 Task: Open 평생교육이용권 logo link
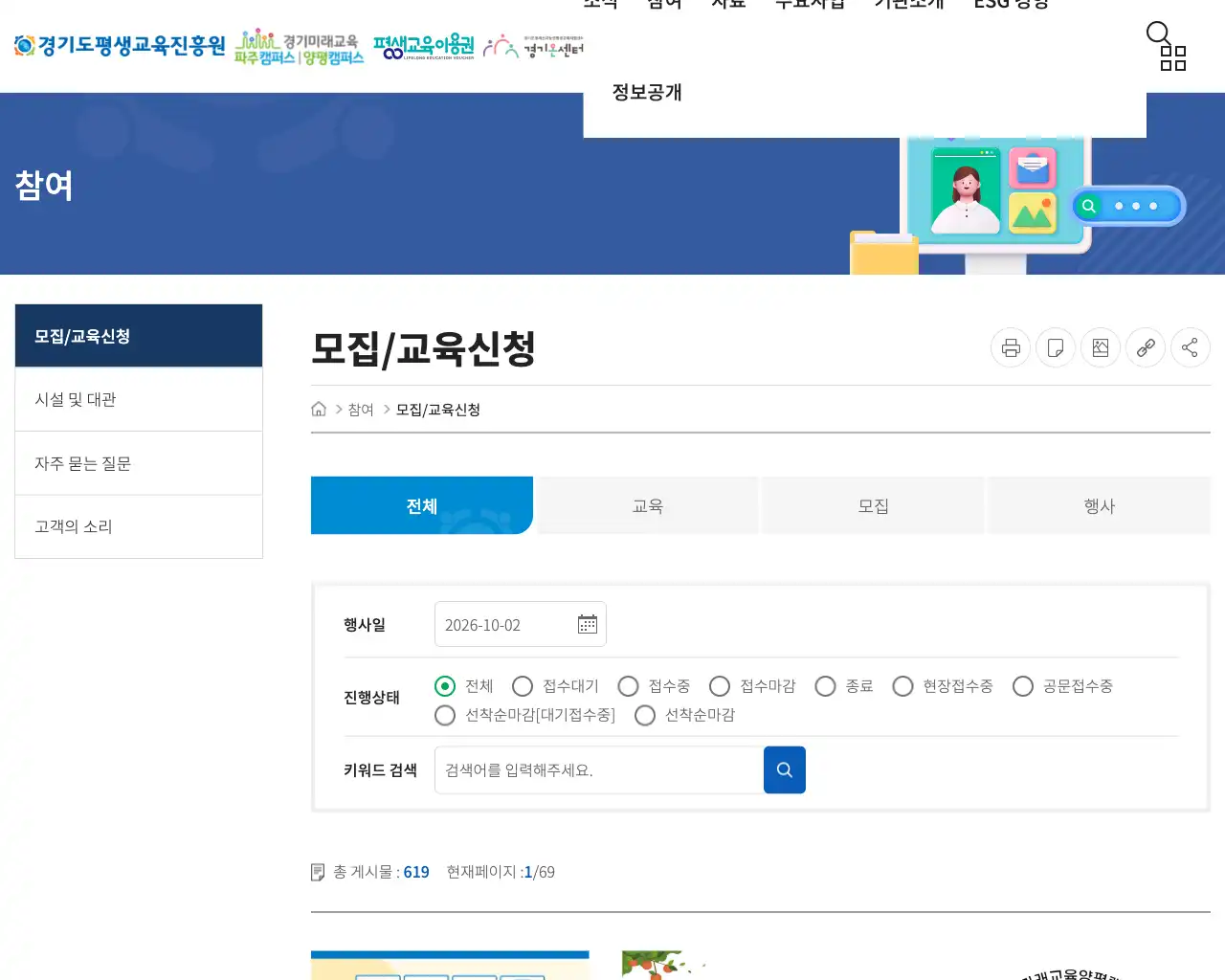[424, 47]
